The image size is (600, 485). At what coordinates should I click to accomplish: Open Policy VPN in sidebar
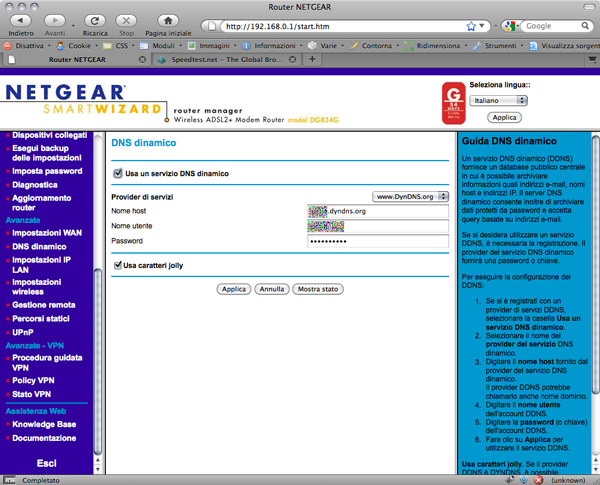(x=33, y=380)
